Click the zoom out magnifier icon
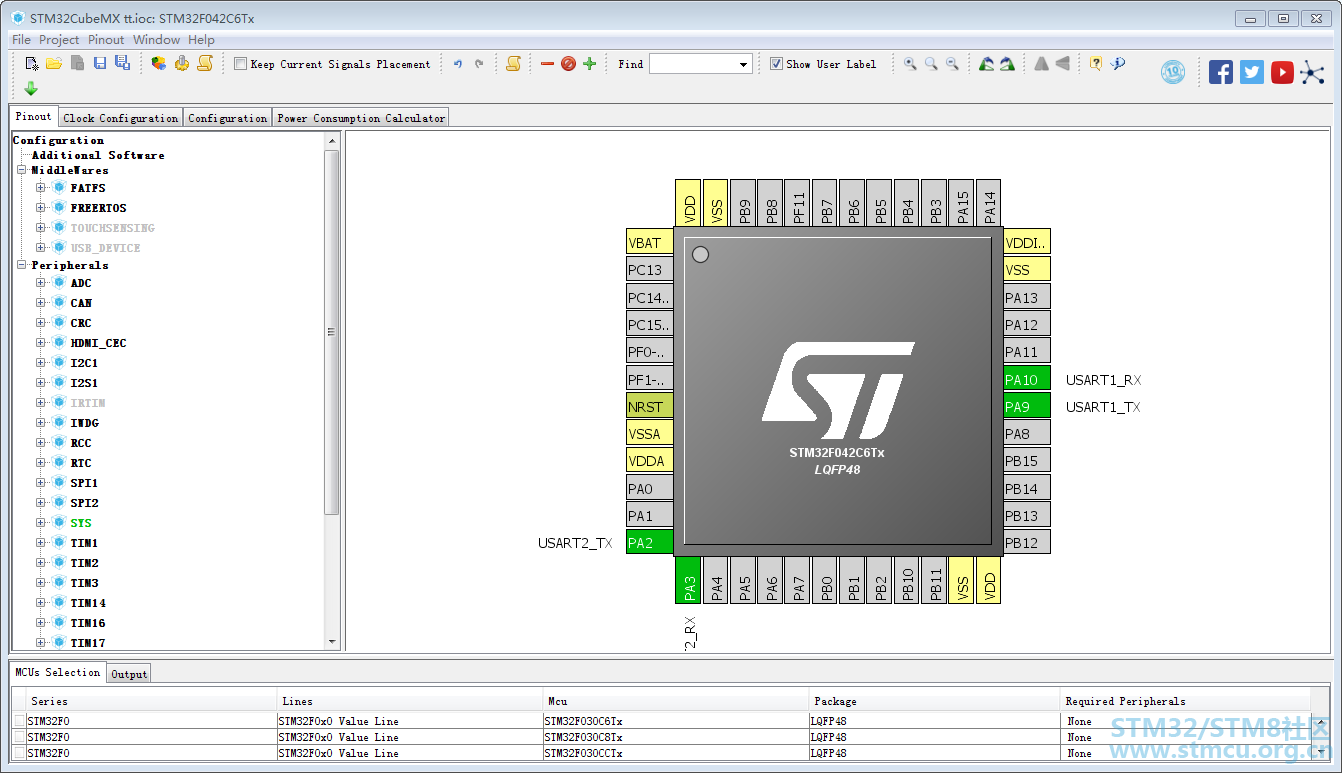 click(952, 64)
